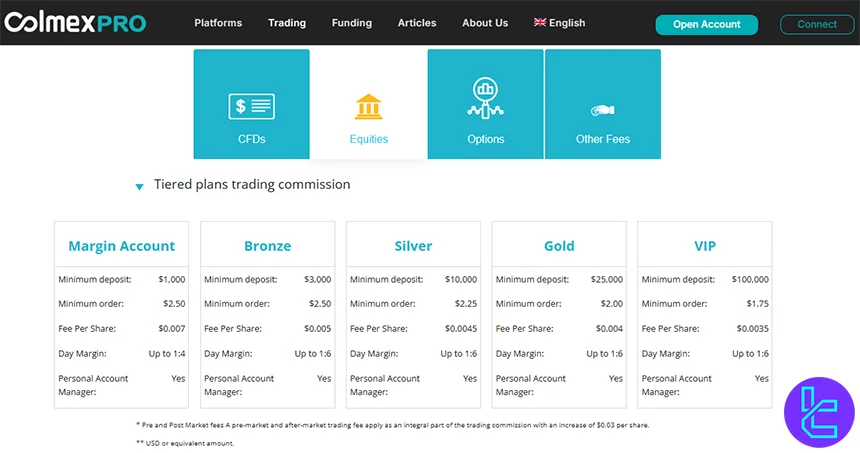This screenshot has height=453, width=860.
Task: Select the Equities fee tab
Action: (369, 104)
